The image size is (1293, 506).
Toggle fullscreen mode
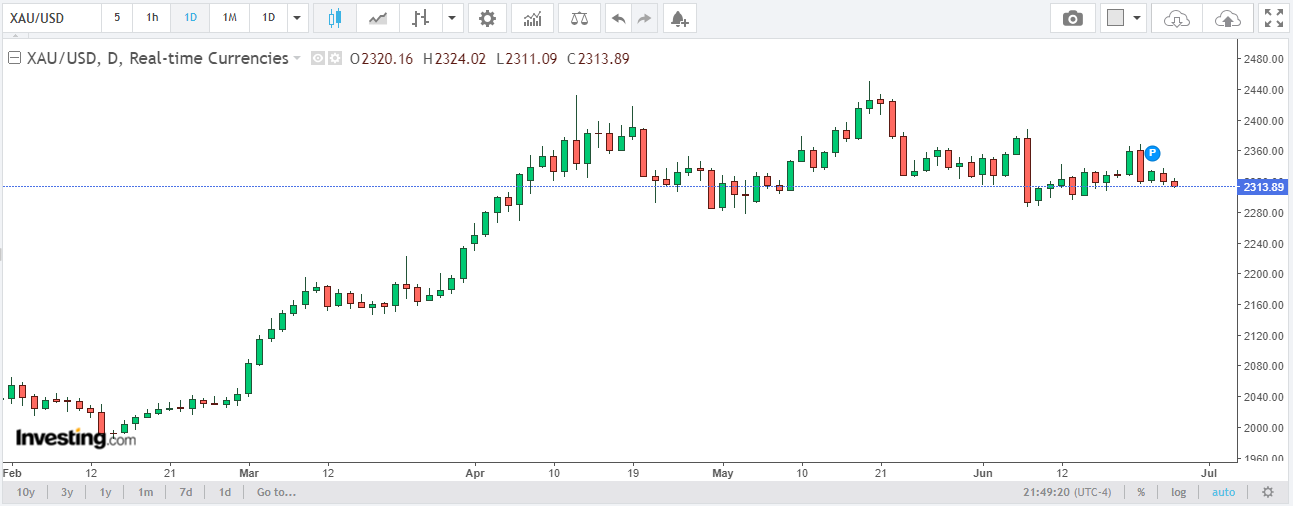pos(1273,18)
